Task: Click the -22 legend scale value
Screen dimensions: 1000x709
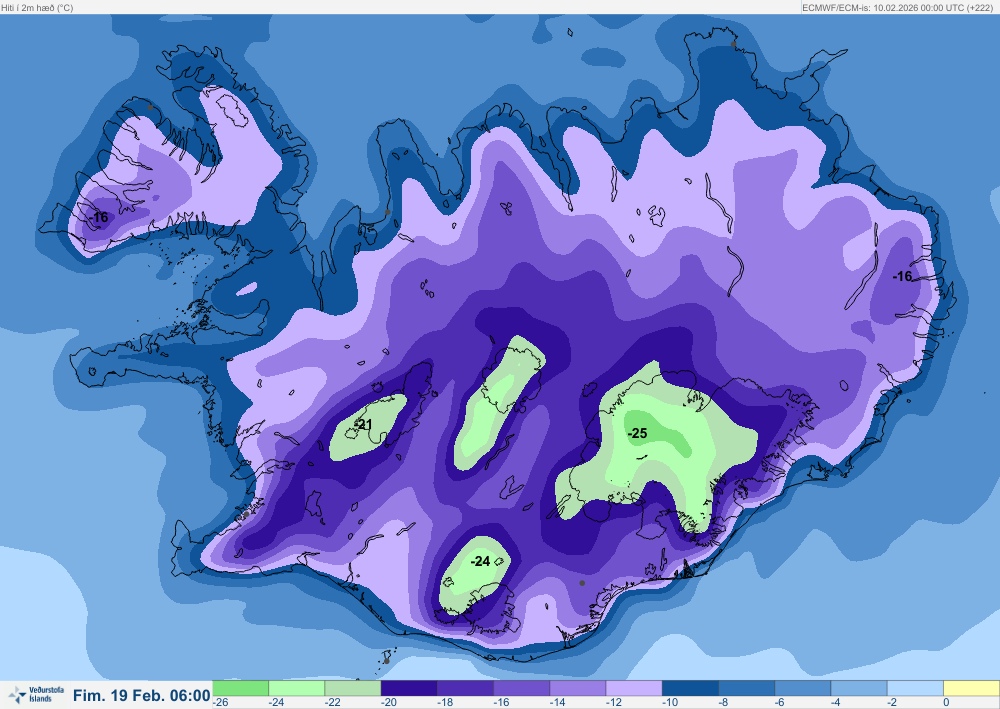Action: (x=333, y=703)
